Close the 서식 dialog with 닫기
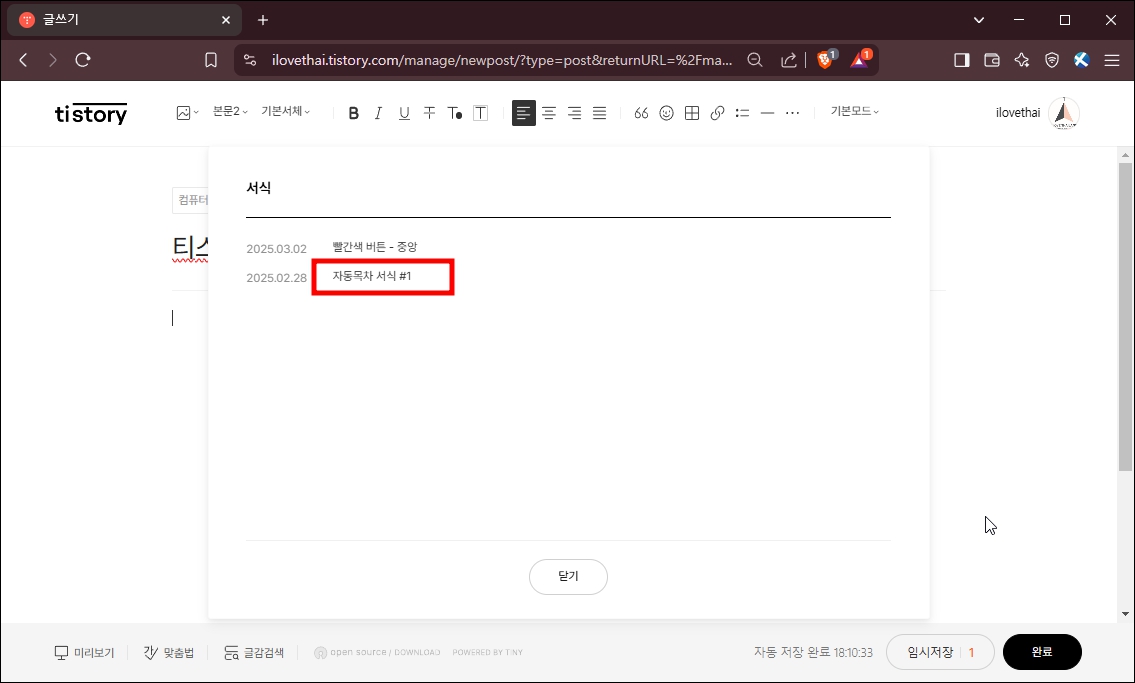The width and height of the screenshot is (1135, 683). 568,577
